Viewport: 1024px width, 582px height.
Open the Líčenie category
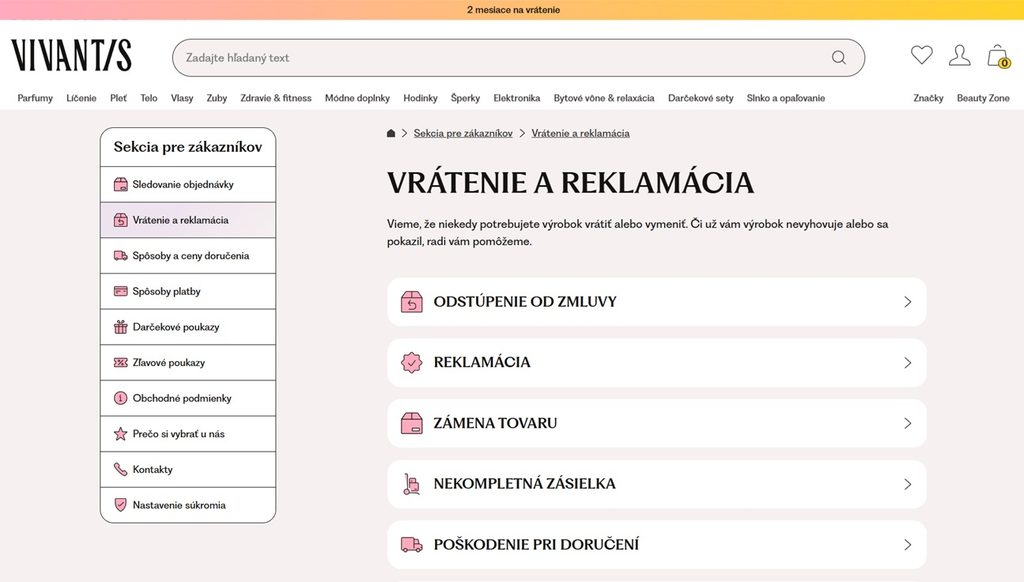tap(81, 98)
